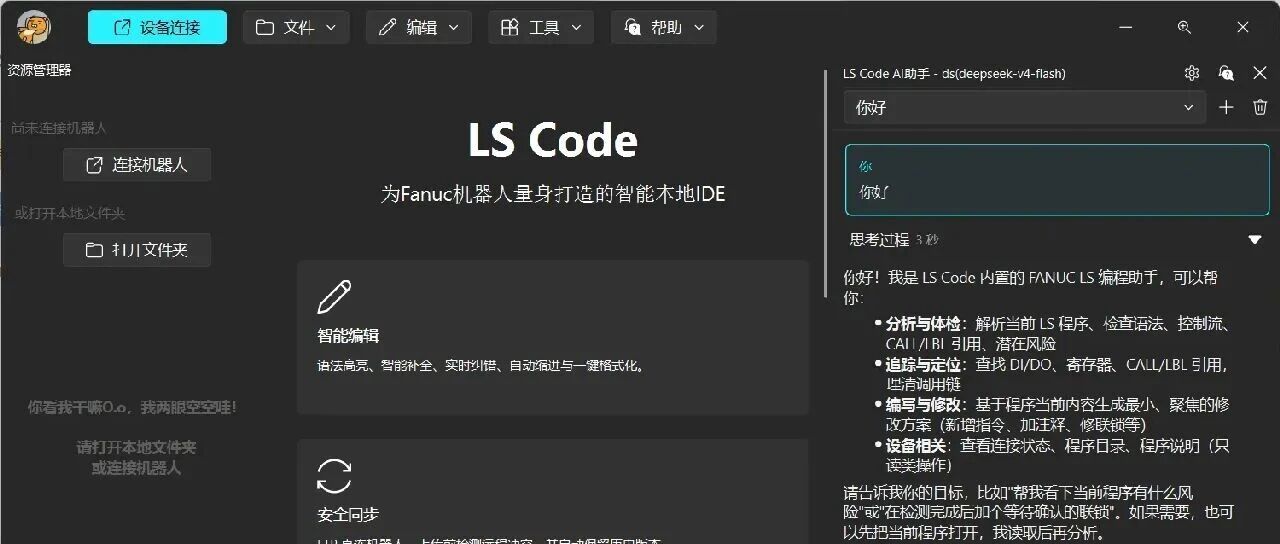This screenshot has height=544, width=1280.
Task: Click the 为Fanuc机器人量身打造 subtitle text
Action: point(553,194)
